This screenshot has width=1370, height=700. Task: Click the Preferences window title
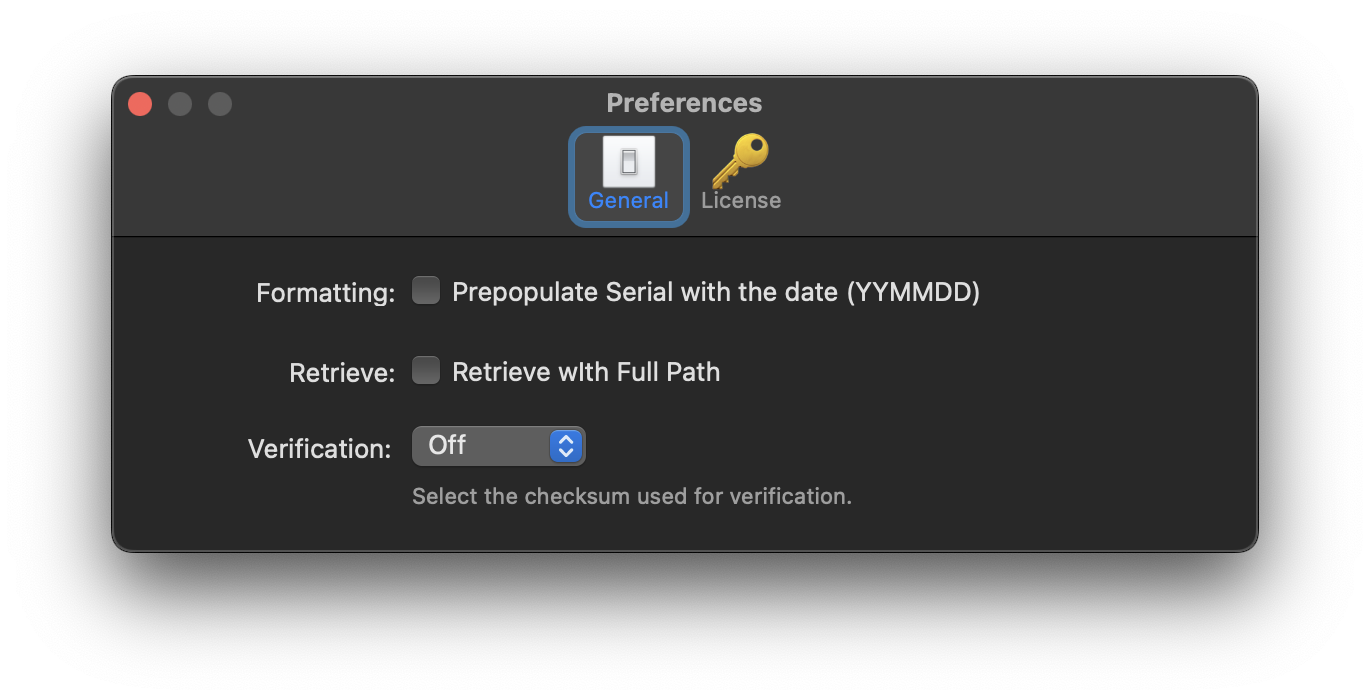click(x=684, y=103)
